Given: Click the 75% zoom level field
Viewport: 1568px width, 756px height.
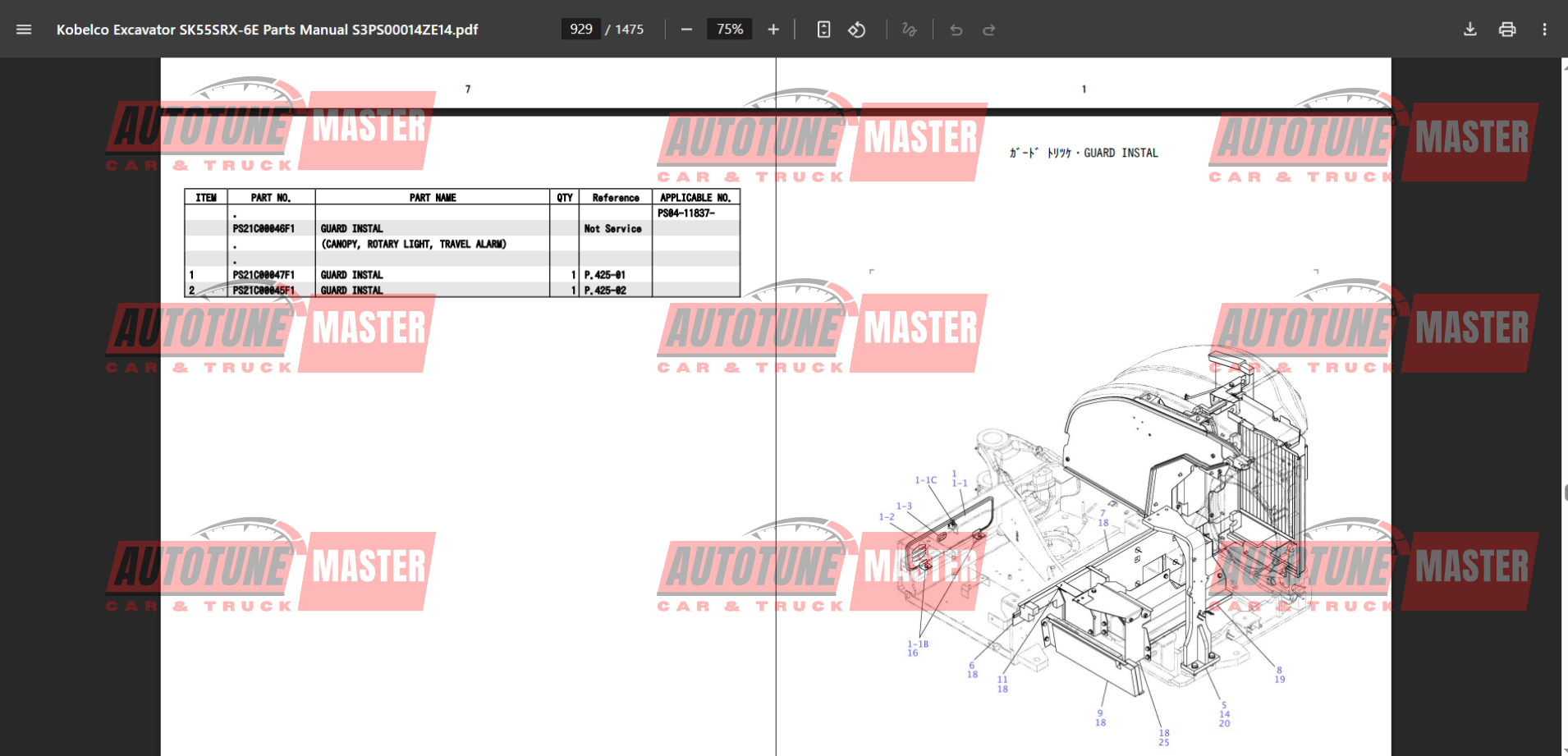Looking at the screenshot, I should point(729,30).
